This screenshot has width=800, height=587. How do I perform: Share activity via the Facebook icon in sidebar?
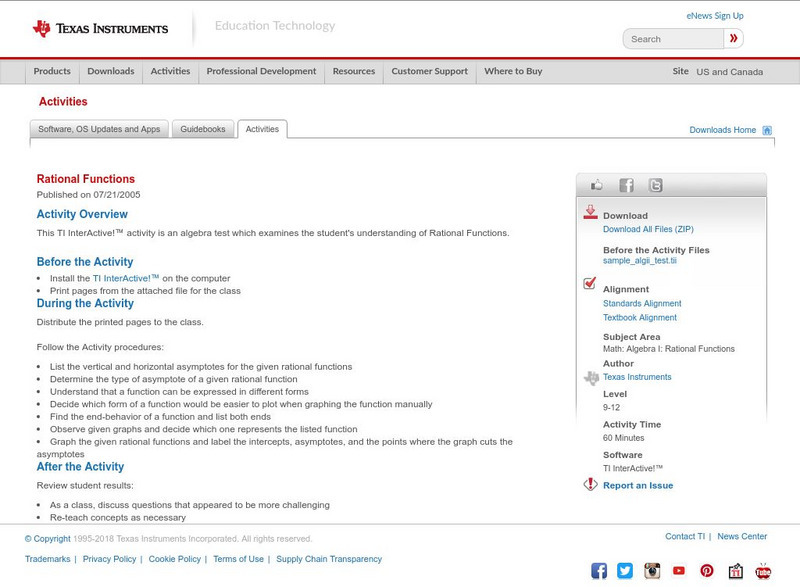tap(626, 185)
